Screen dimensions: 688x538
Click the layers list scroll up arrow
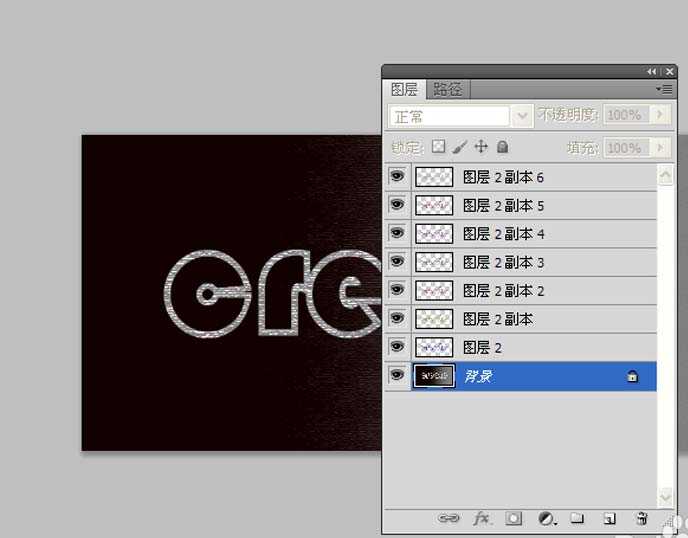pyautogui.click(x=666, y=175)
